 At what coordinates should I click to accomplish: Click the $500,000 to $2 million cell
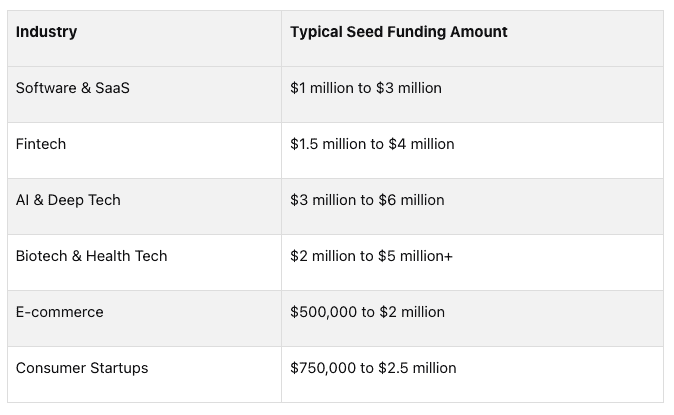pos(367,312)
